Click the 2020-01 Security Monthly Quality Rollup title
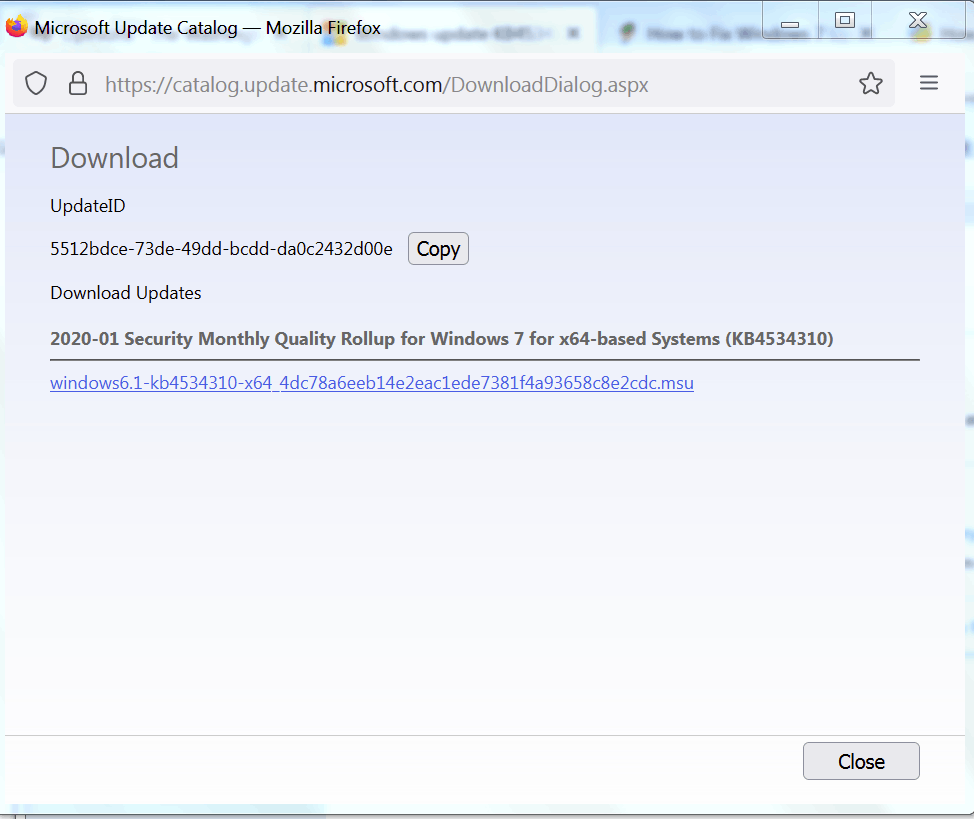The image size is (974, 819). 442,339
